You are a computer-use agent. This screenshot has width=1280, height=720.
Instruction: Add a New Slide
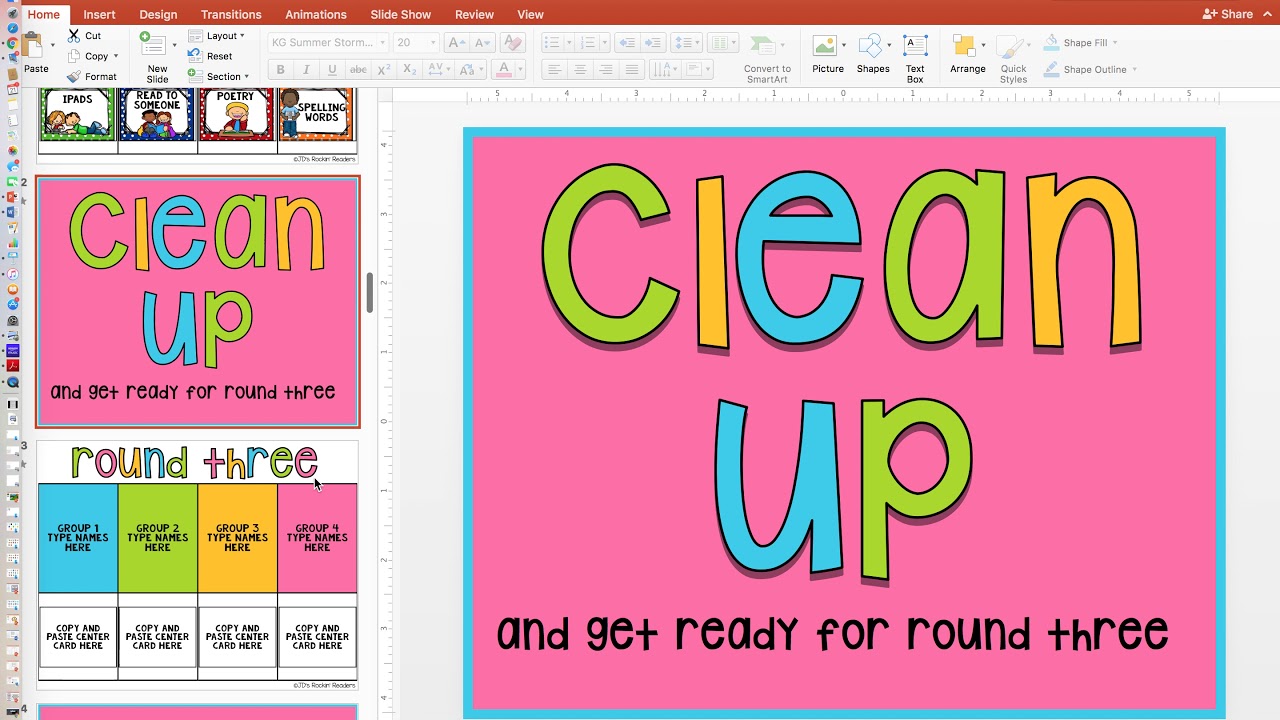pyautogui.click(x=156, y=58)
